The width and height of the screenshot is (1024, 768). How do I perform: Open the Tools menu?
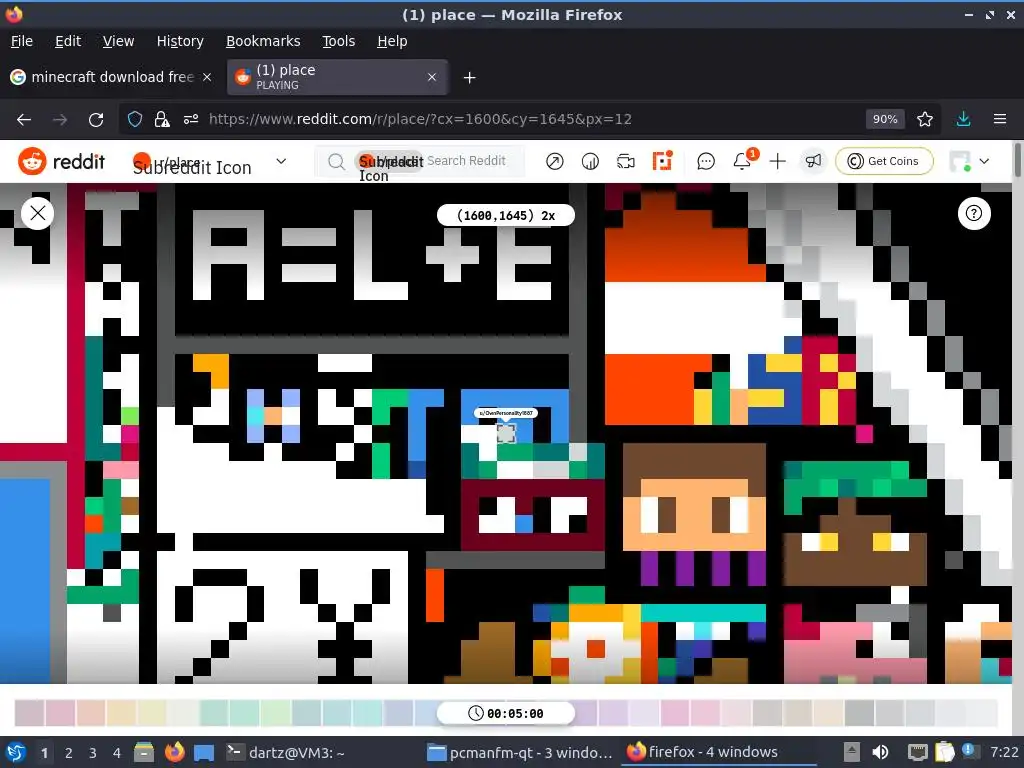coord(338,41)
